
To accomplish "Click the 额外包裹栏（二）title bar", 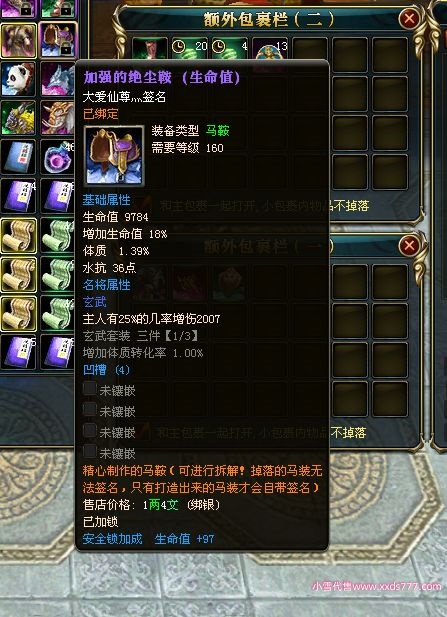I will point(269,19).
